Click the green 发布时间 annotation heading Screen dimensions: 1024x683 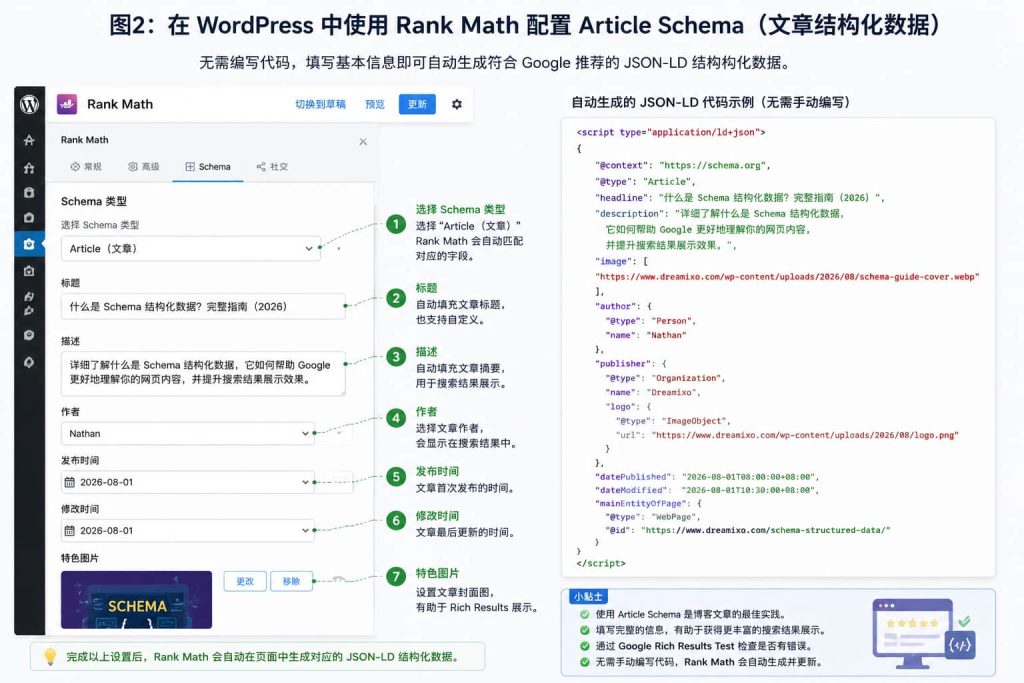437,471
